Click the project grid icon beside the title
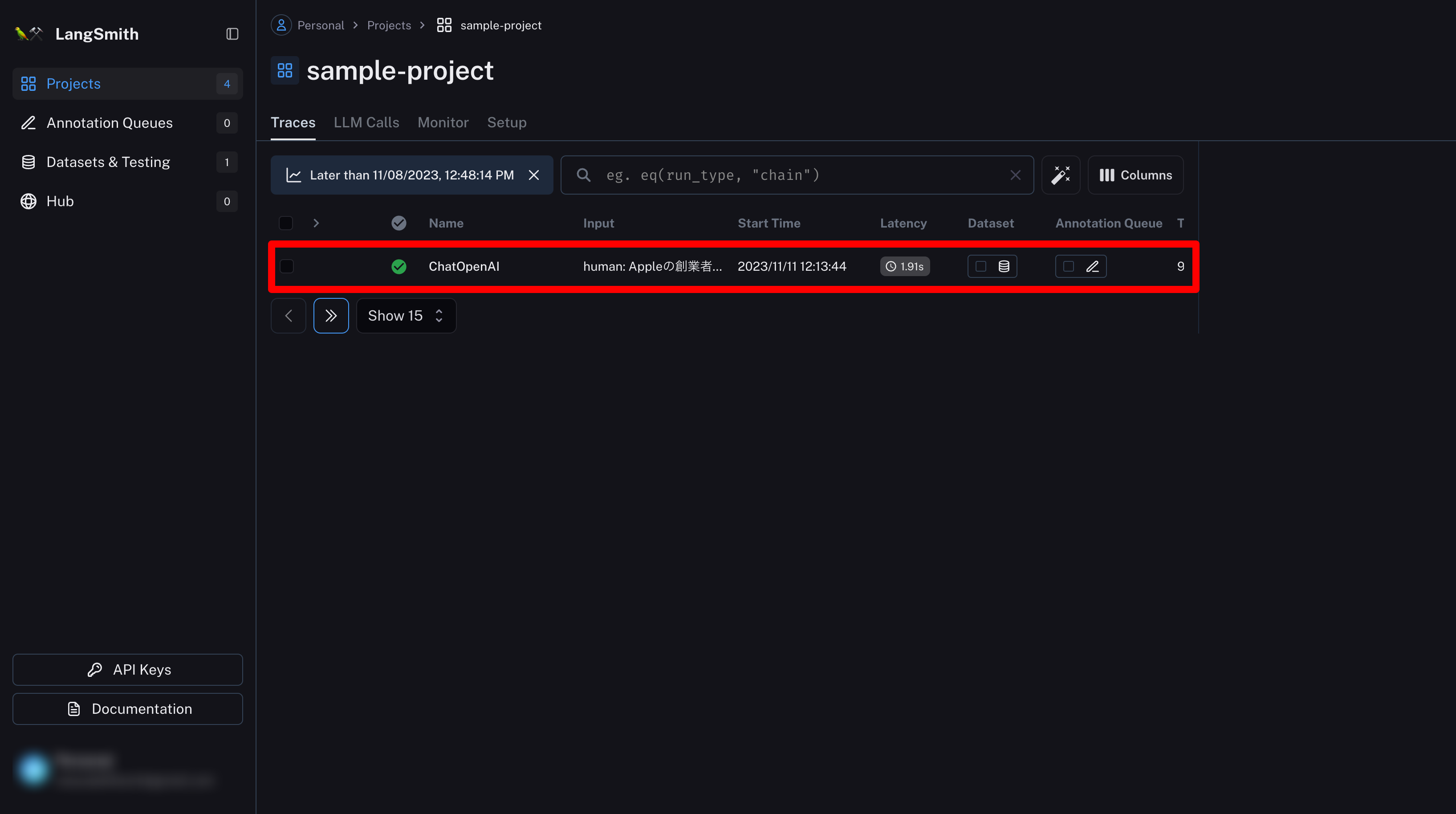This screenshot has height=814, width=1456. coord(285,71)
